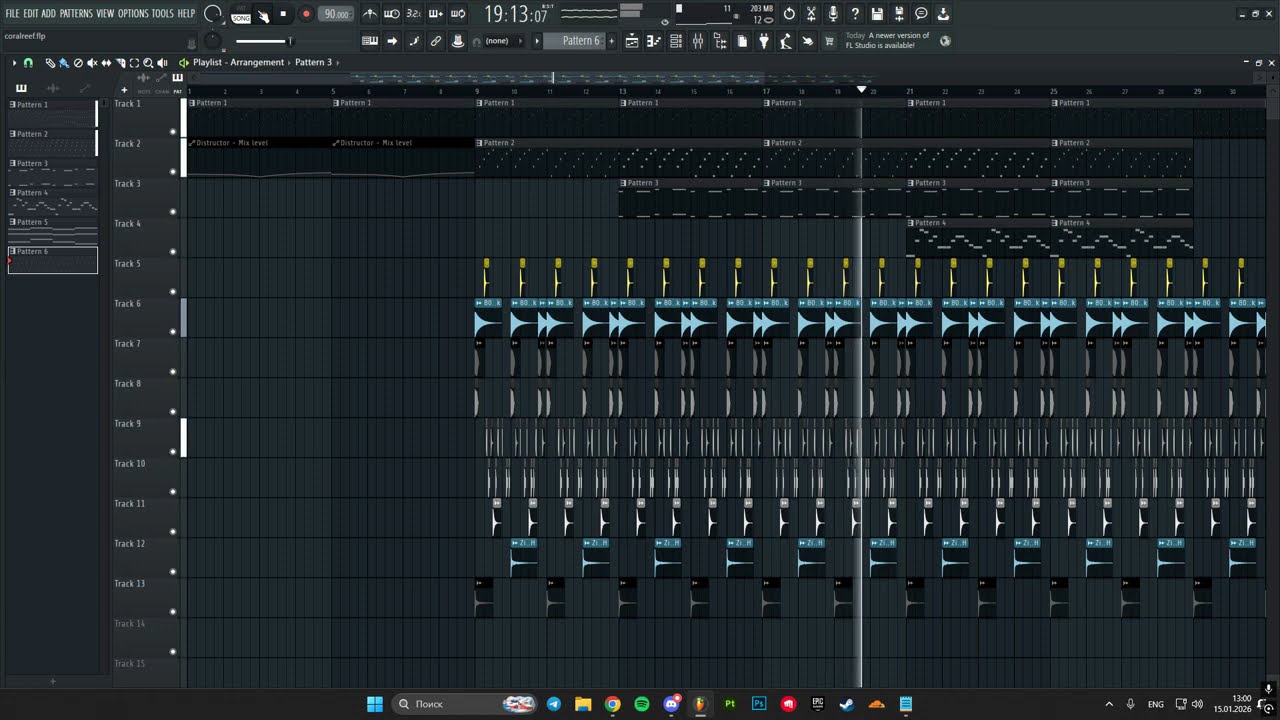Toggle the loop recording icon
1280x720 pixels.
(458, 14)
